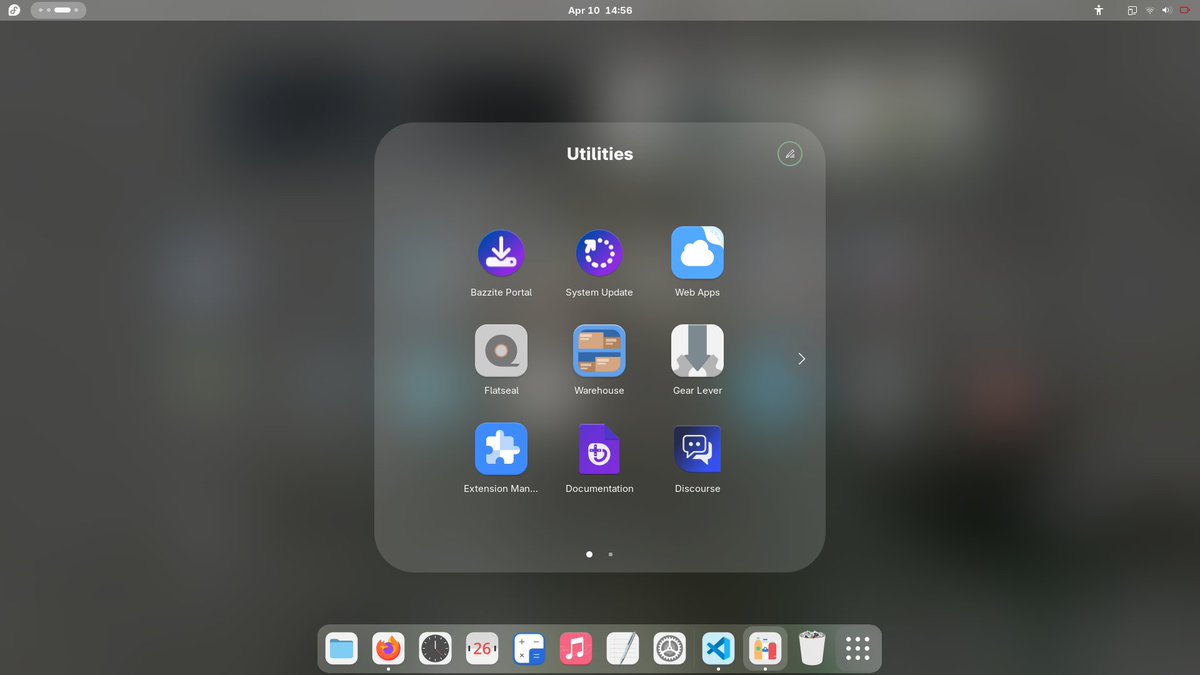Click the volume icon in top bar

1166,10
